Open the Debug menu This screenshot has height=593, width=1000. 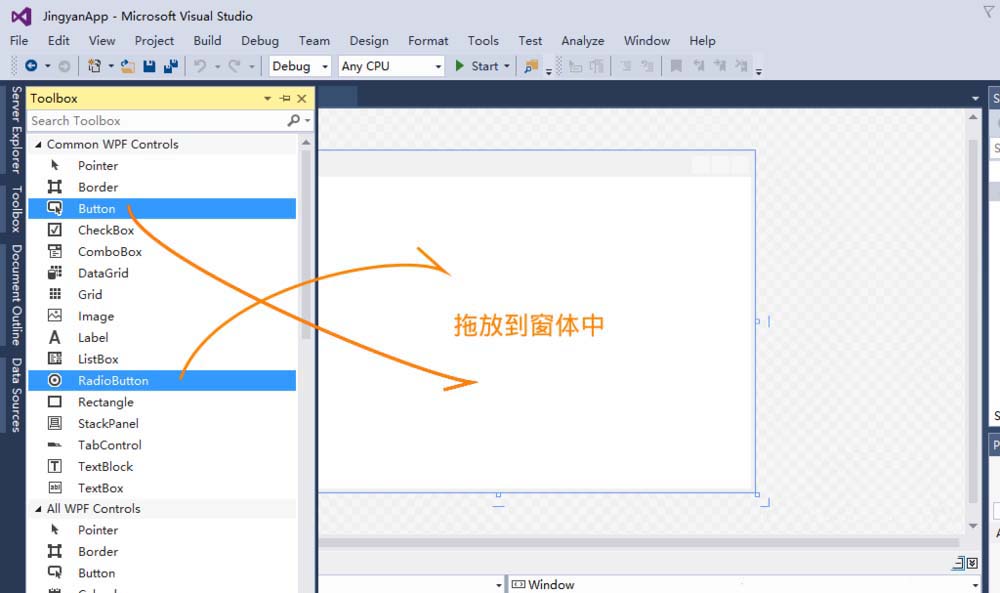pos(260,40)
